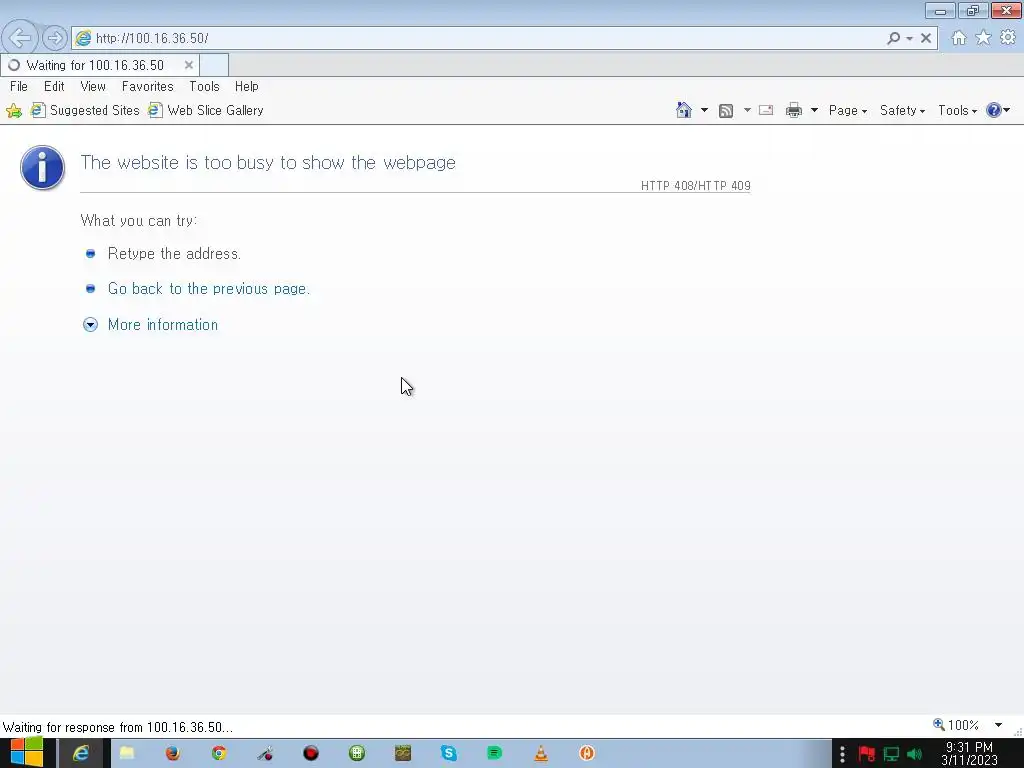Open the Tools gear icon
The image size is (1024, 768).
click(x=1008, y=38)
